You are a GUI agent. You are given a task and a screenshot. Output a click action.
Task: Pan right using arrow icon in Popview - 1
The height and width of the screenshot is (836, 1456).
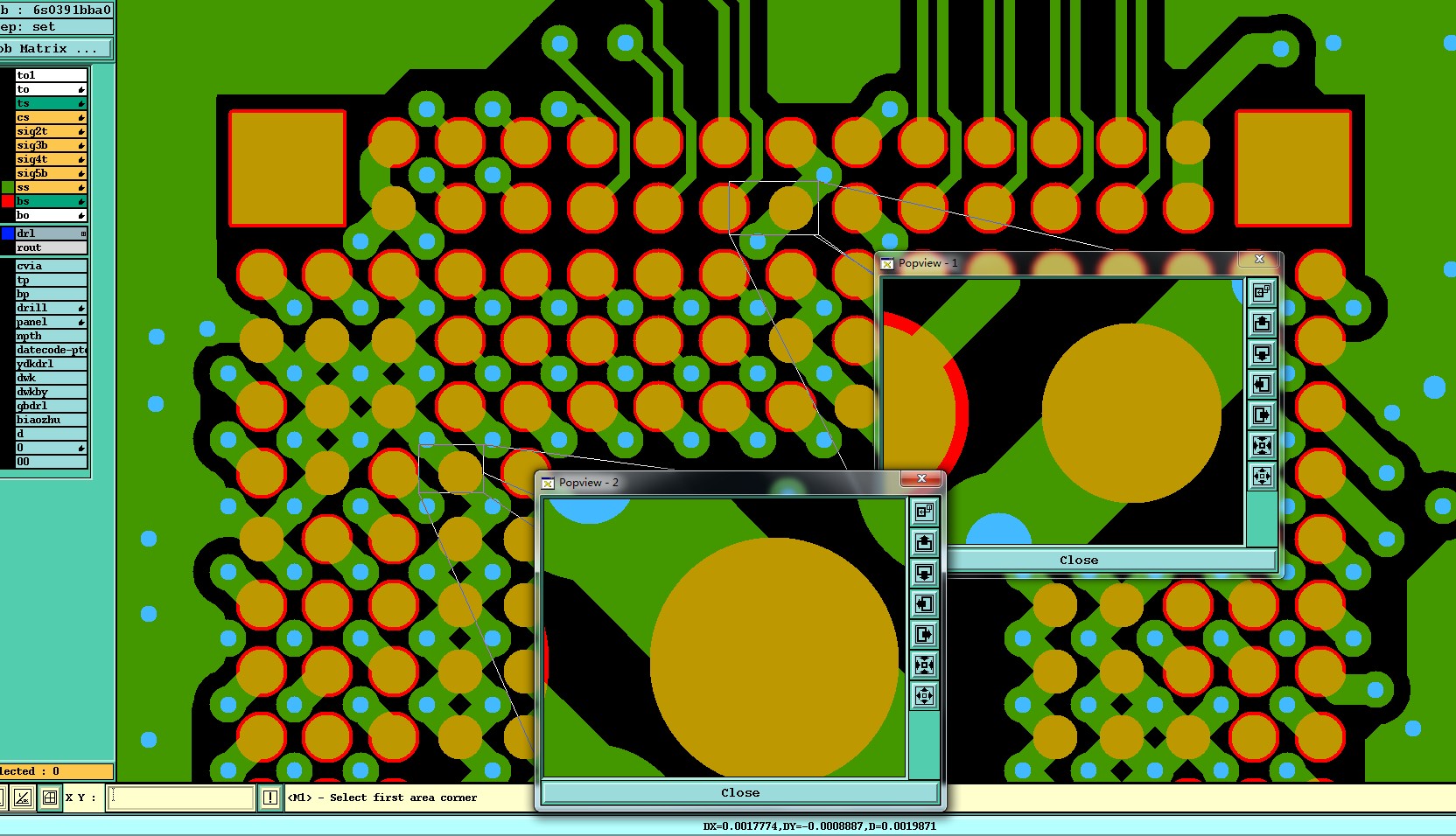1262,415
